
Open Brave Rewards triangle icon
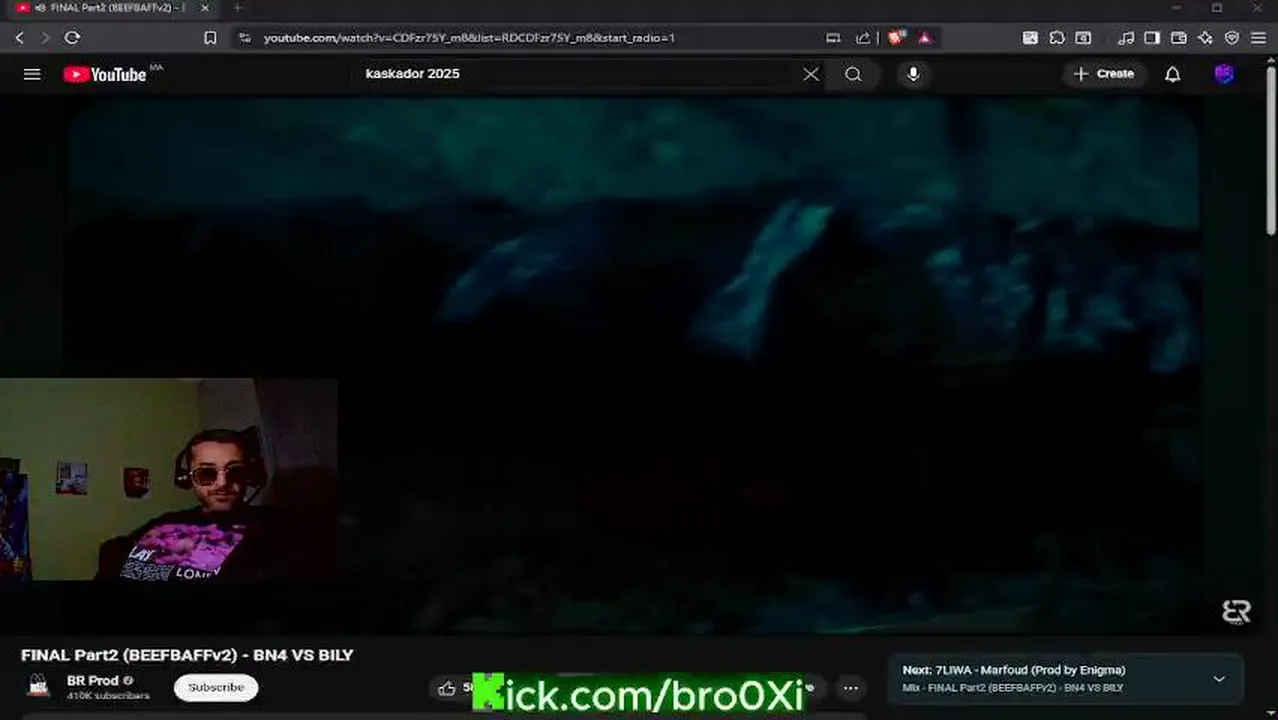925,38
